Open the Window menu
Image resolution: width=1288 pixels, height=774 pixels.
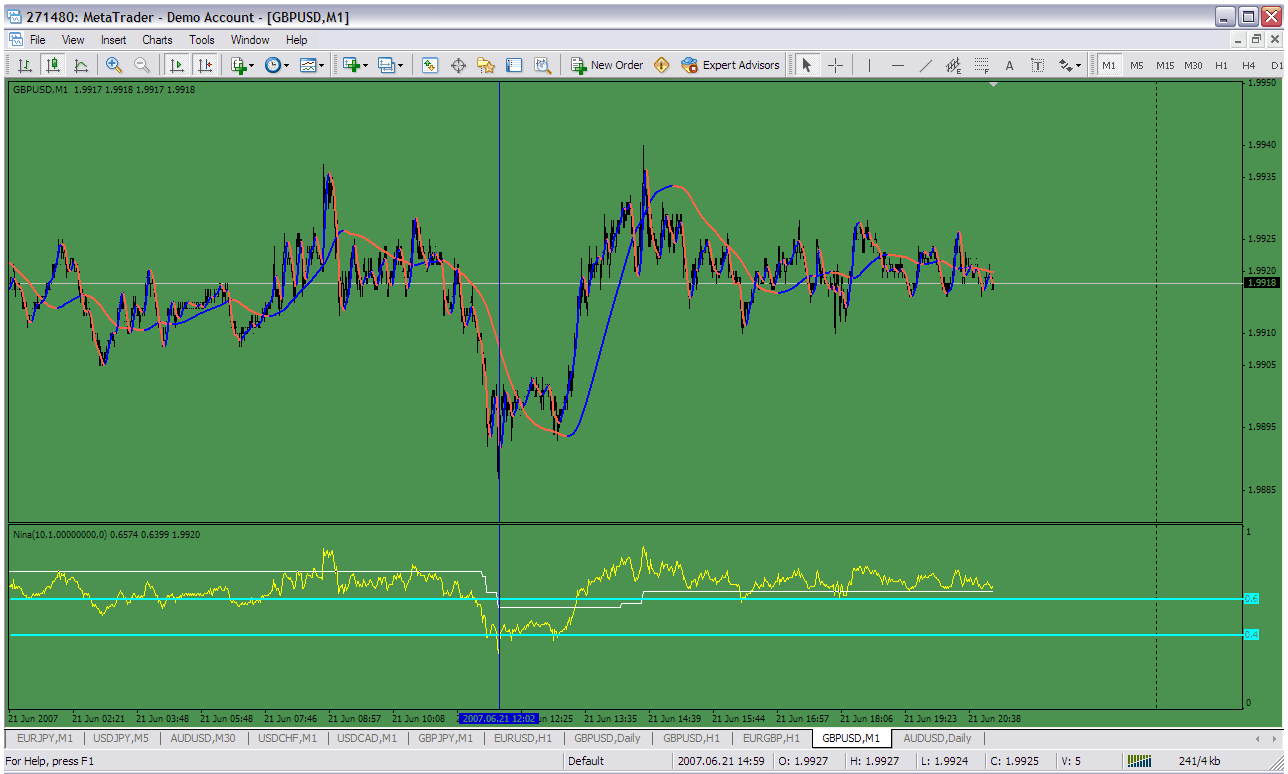pos(250,40)
